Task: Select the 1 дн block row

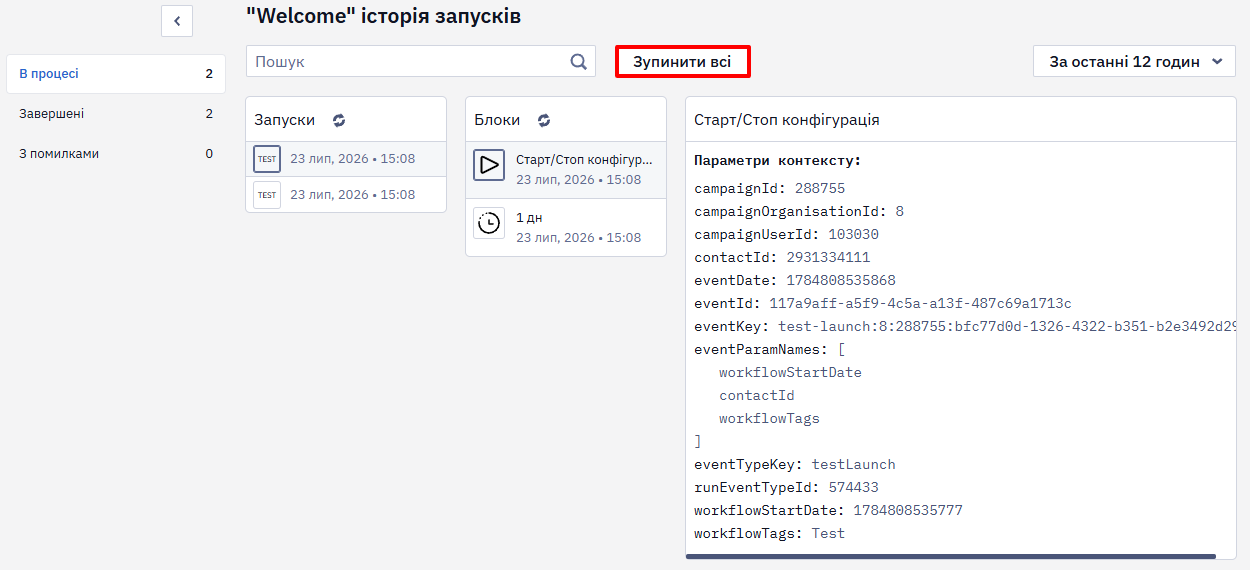Action: [566, 227]
